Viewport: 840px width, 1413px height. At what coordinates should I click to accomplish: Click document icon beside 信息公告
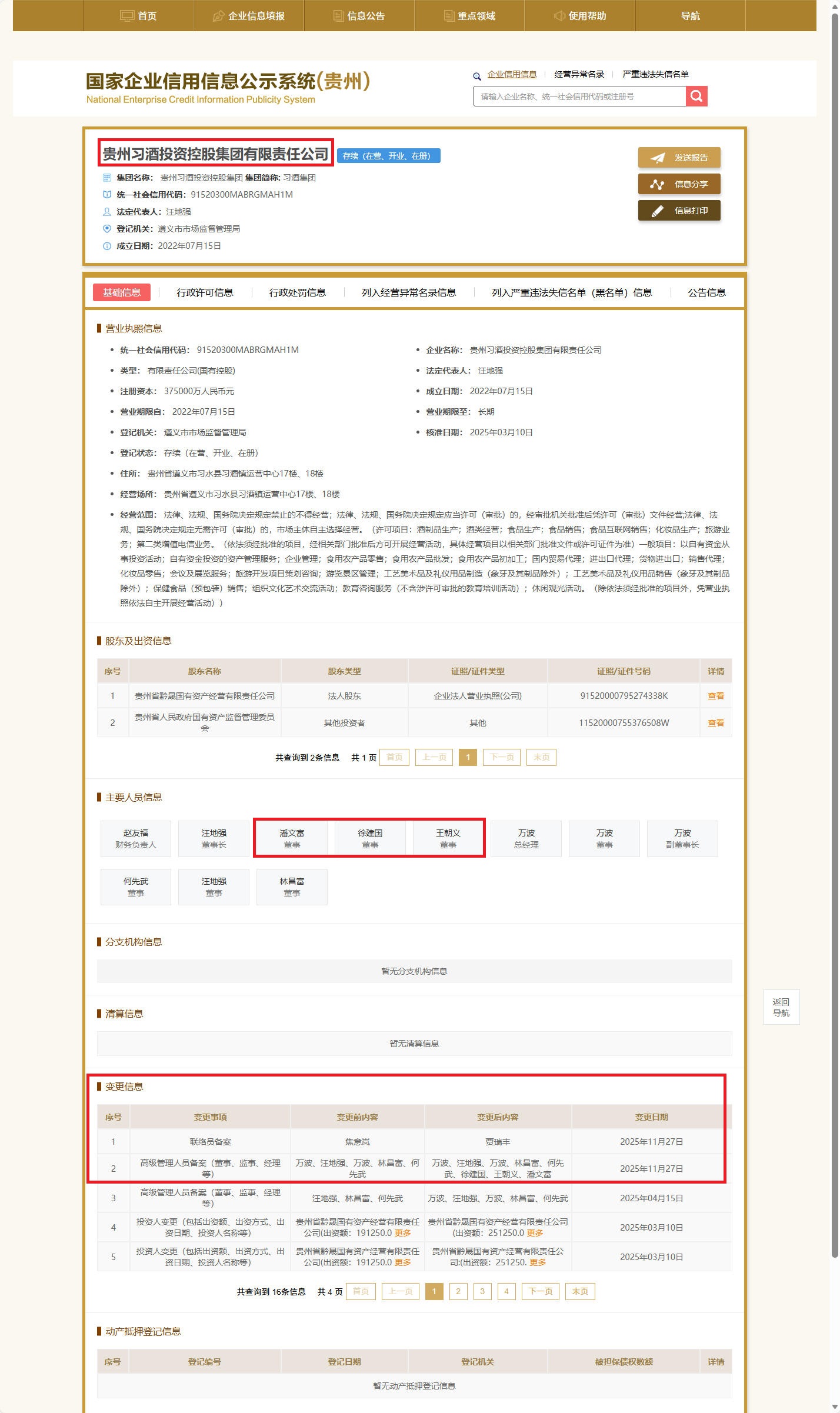point(338,16)
